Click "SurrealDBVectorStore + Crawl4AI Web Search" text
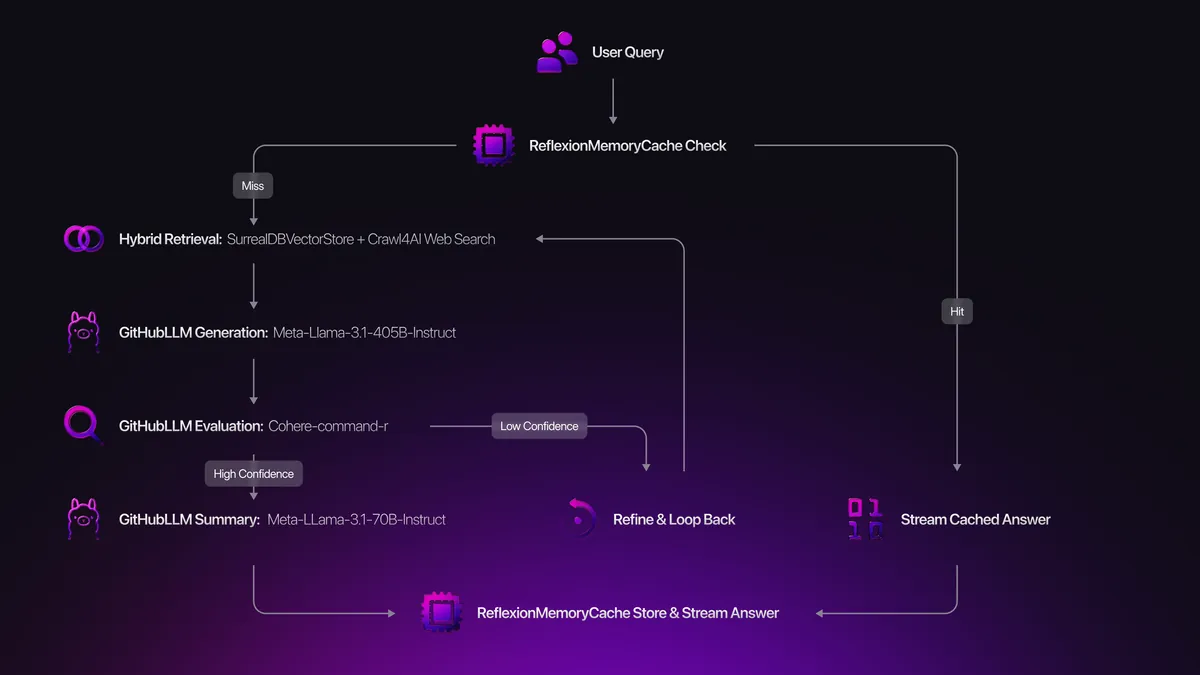Screen dimensions: 1200x675 click(361, 239)
